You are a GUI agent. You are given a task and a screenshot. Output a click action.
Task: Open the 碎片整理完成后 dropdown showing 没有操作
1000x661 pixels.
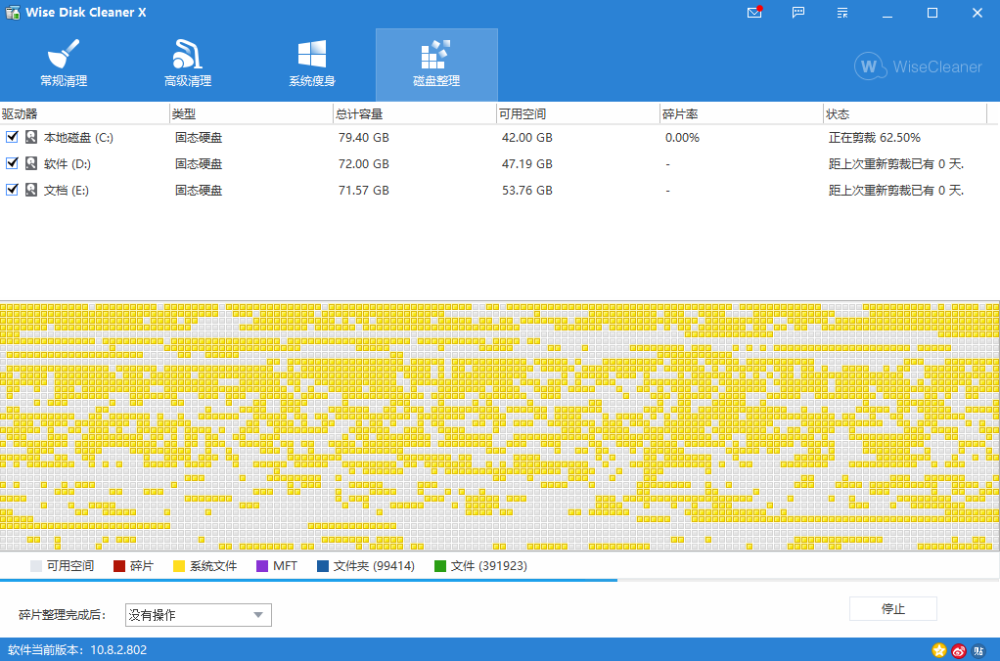tap(198, 615)
